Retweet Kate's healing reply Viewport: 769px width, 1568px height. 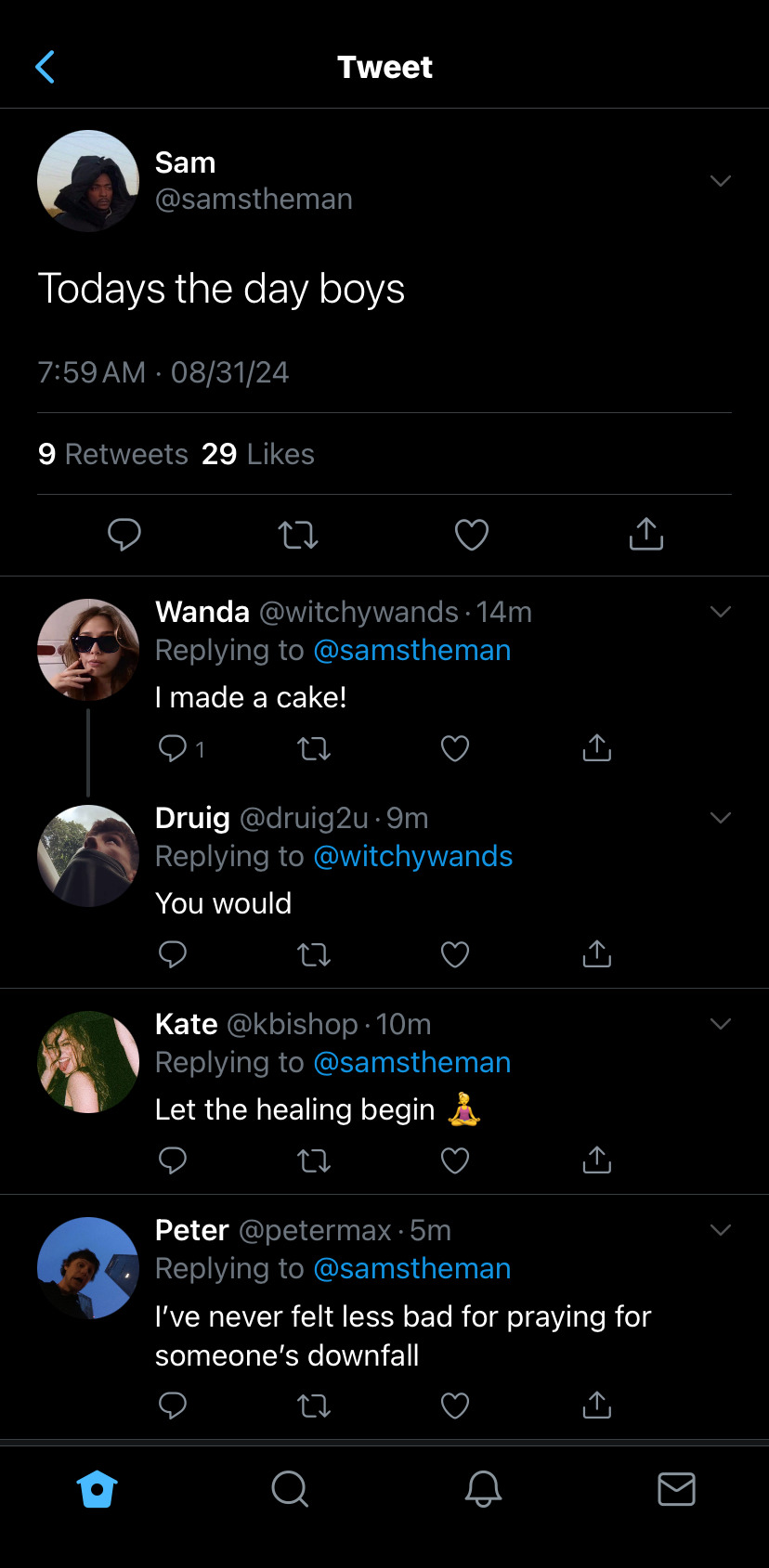(314, 1160)
